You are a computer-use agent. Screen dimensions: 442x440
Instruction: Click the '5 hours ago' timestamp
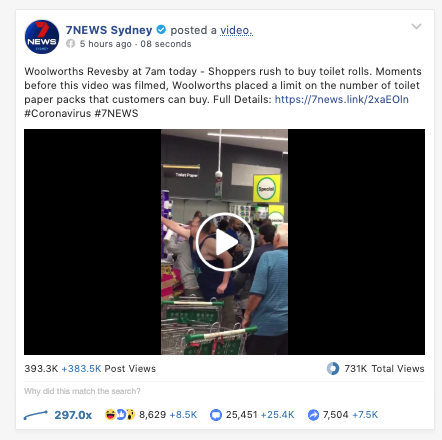pos(106,44)
